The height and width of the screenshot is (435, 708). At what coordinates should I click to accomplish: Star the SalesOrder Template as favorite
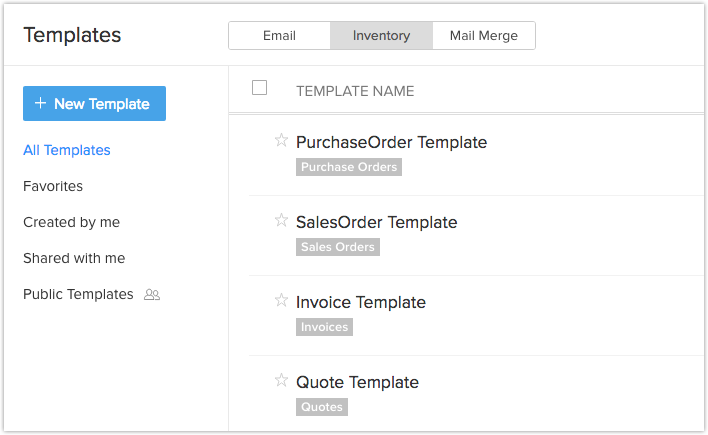pyautogui.click(x=281, y=220)
